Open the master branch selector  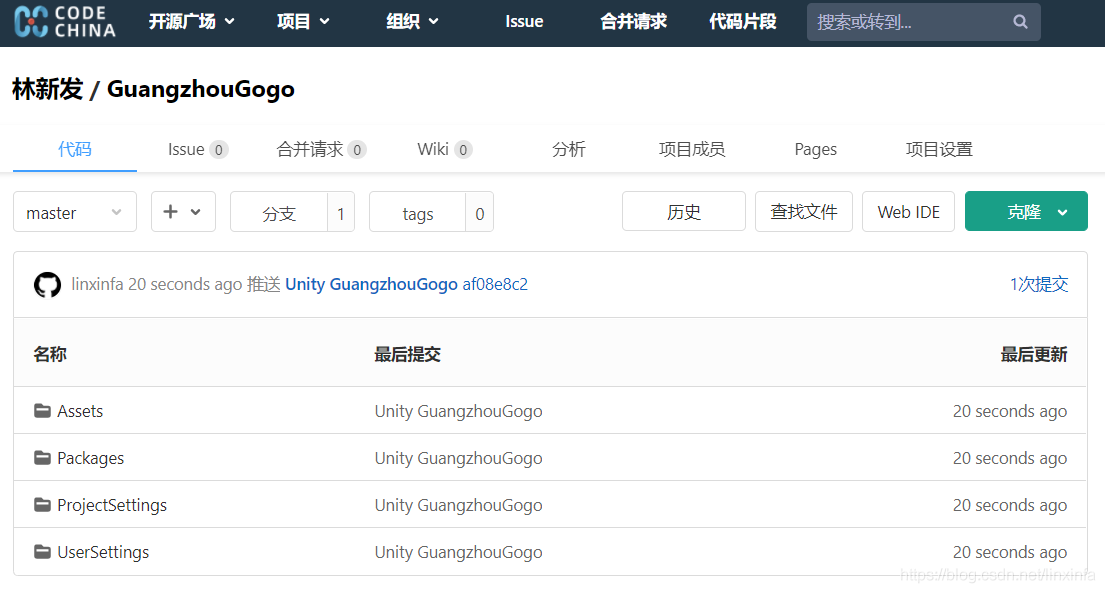pyautogui.click(x=75, y=212)
